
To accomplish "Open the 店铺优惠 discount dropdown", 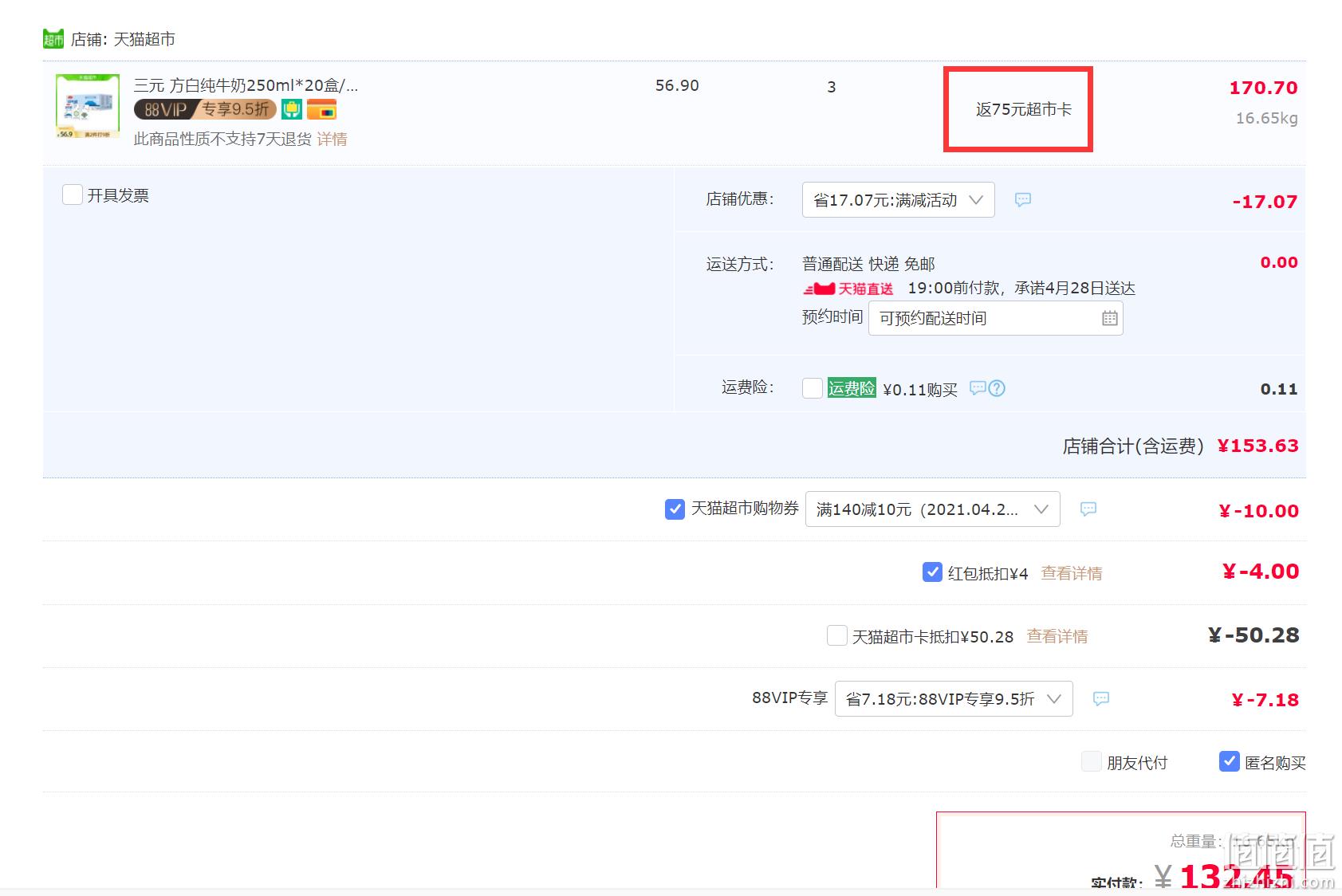I will (898, 200).
